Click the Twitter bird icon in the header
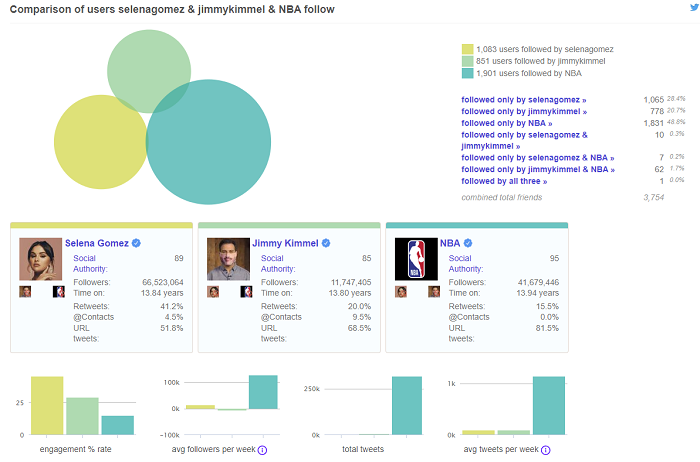This screenshot has height=462, width=700. click(695, 7)
